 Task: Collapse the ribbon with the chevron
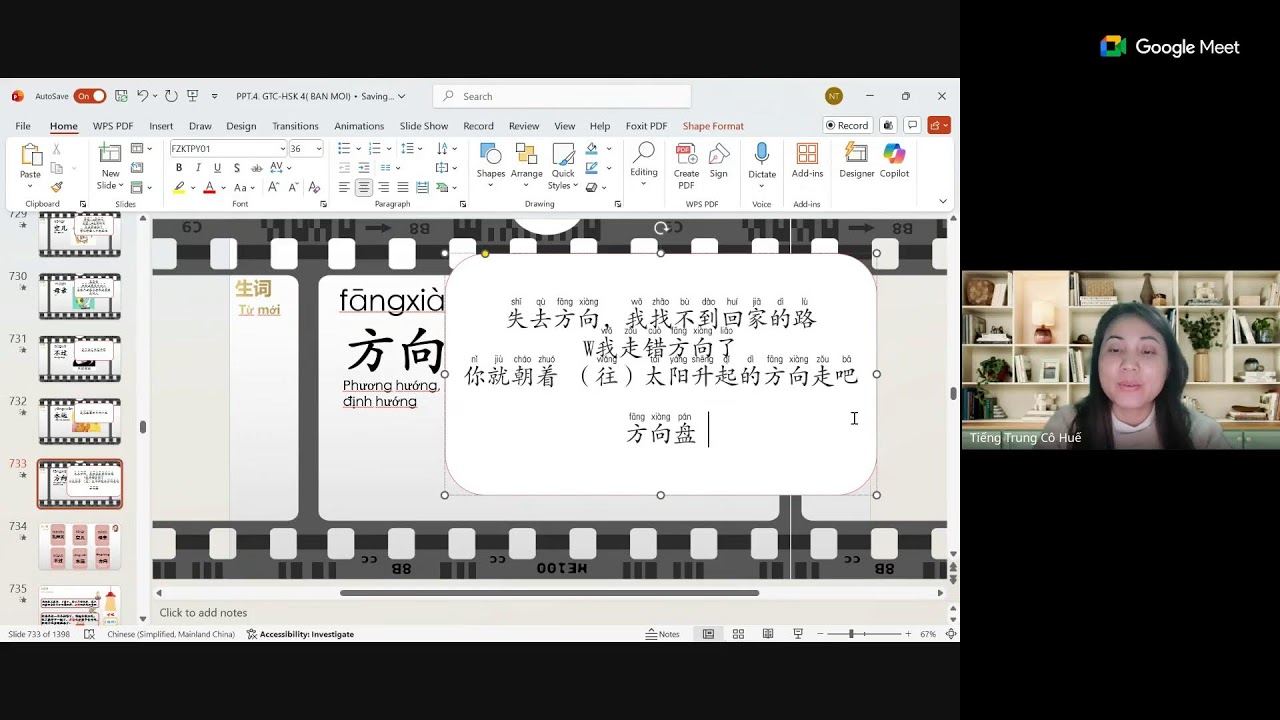tap(942, 201)
